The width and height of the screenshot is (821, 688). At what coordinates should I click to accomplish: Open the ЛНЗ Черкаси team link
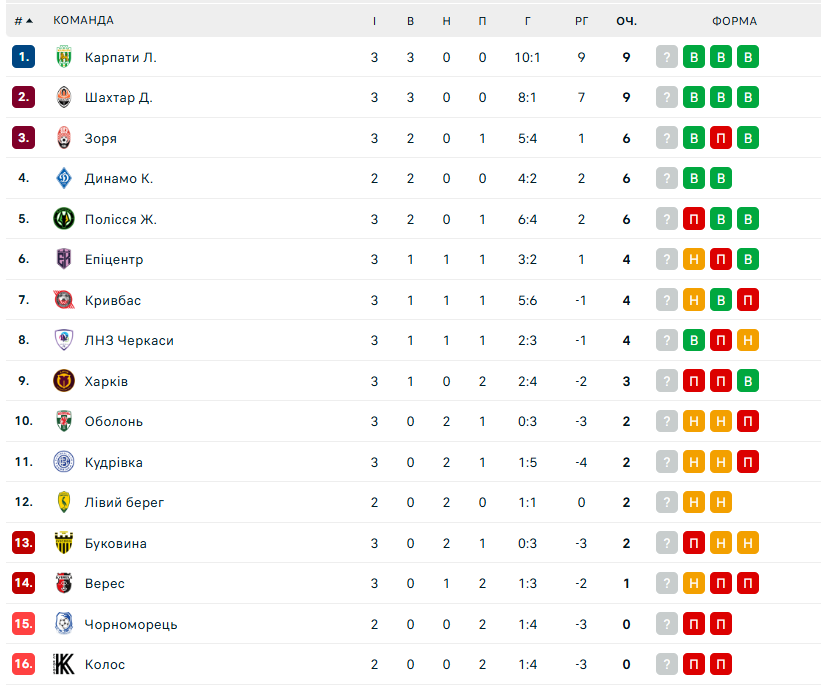[x=129, y=340]
